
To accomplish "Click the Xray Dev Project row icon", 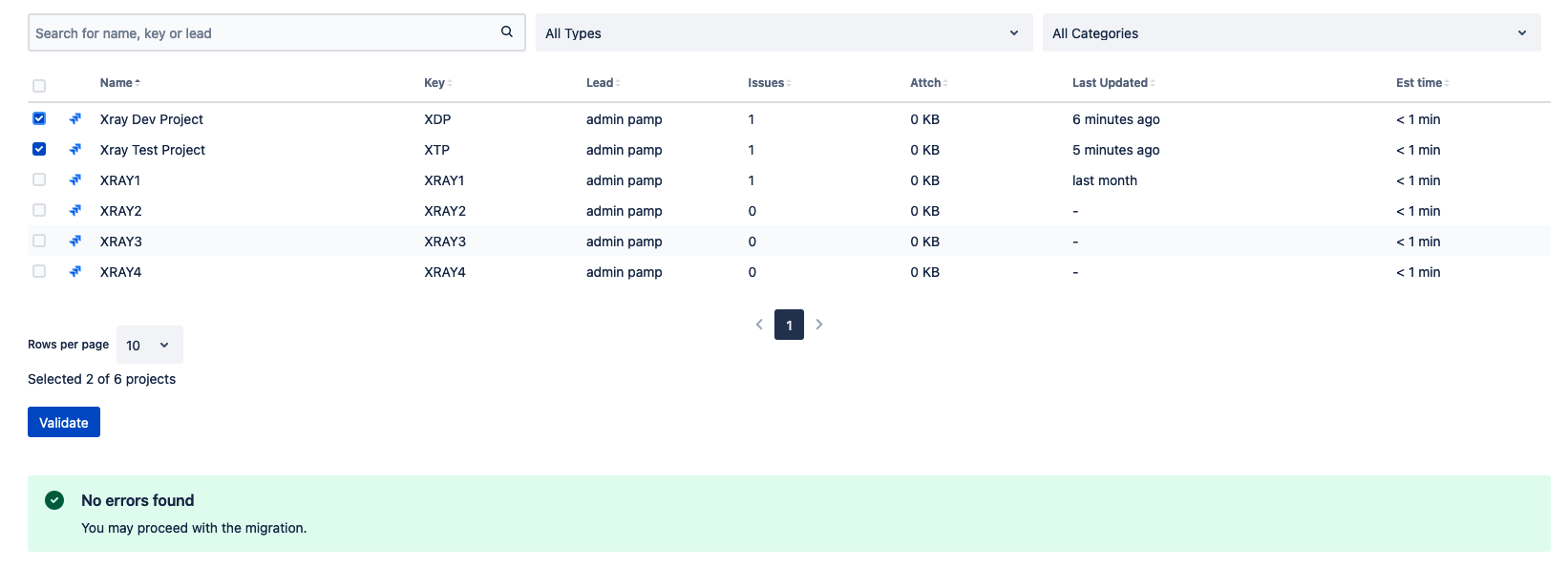I will [75, 118].
